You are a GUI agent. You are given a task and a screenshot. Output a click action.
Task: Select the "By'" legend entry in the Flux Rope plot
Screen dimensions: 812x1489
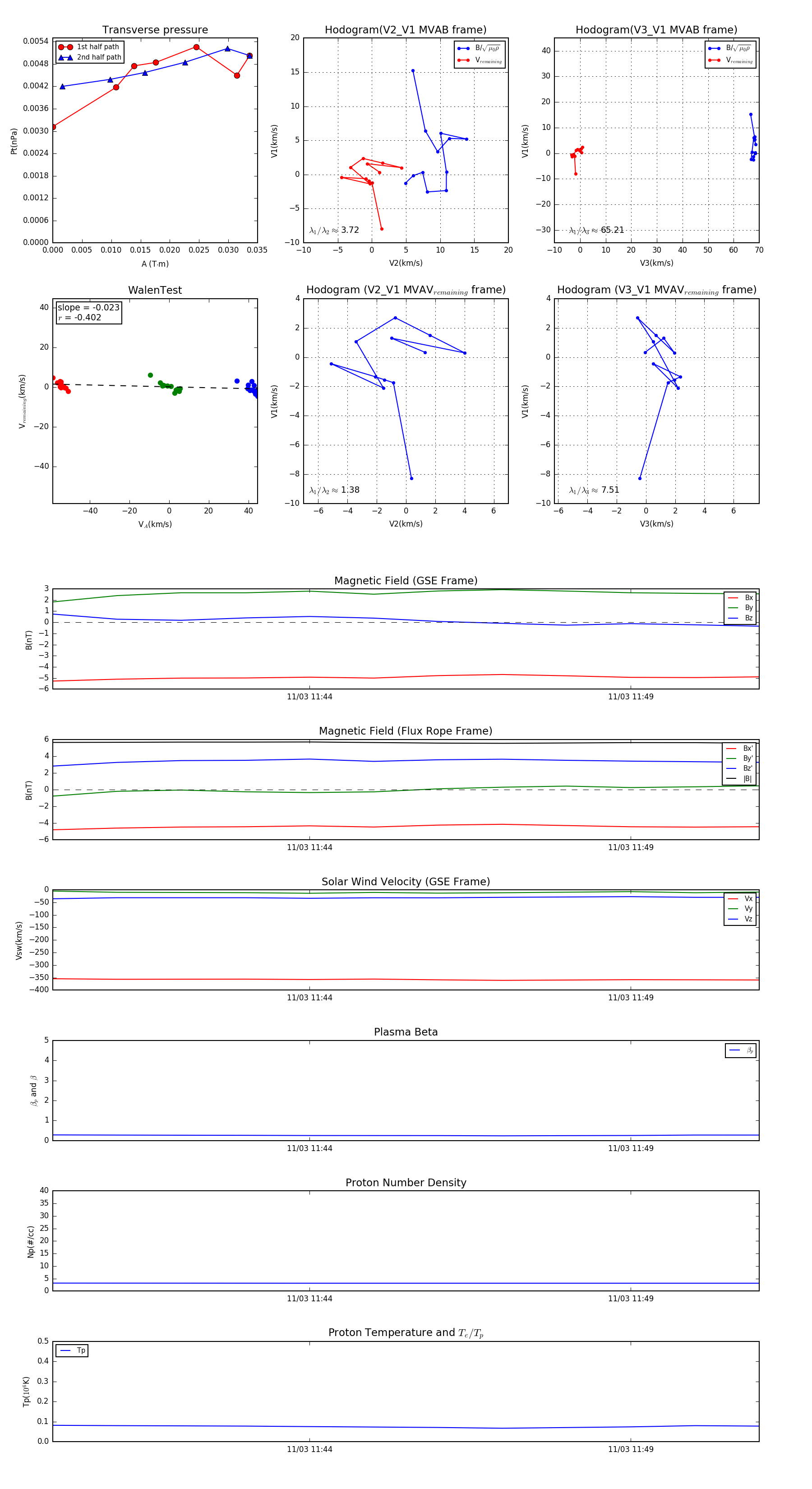pos(739,758)
